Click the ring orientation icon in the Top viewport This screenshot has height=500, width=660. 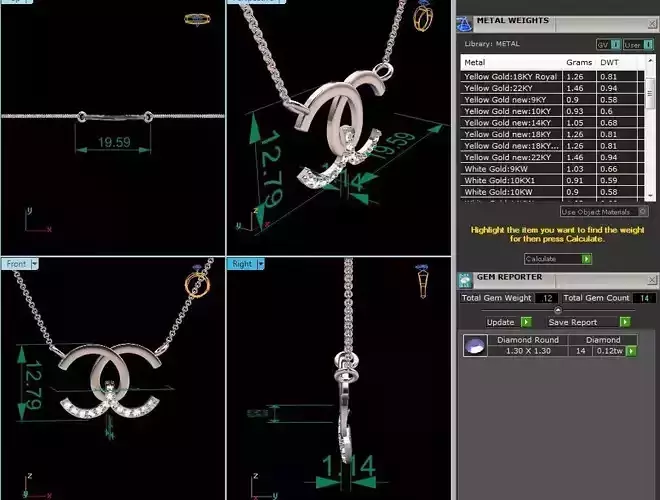pos(197,19)
